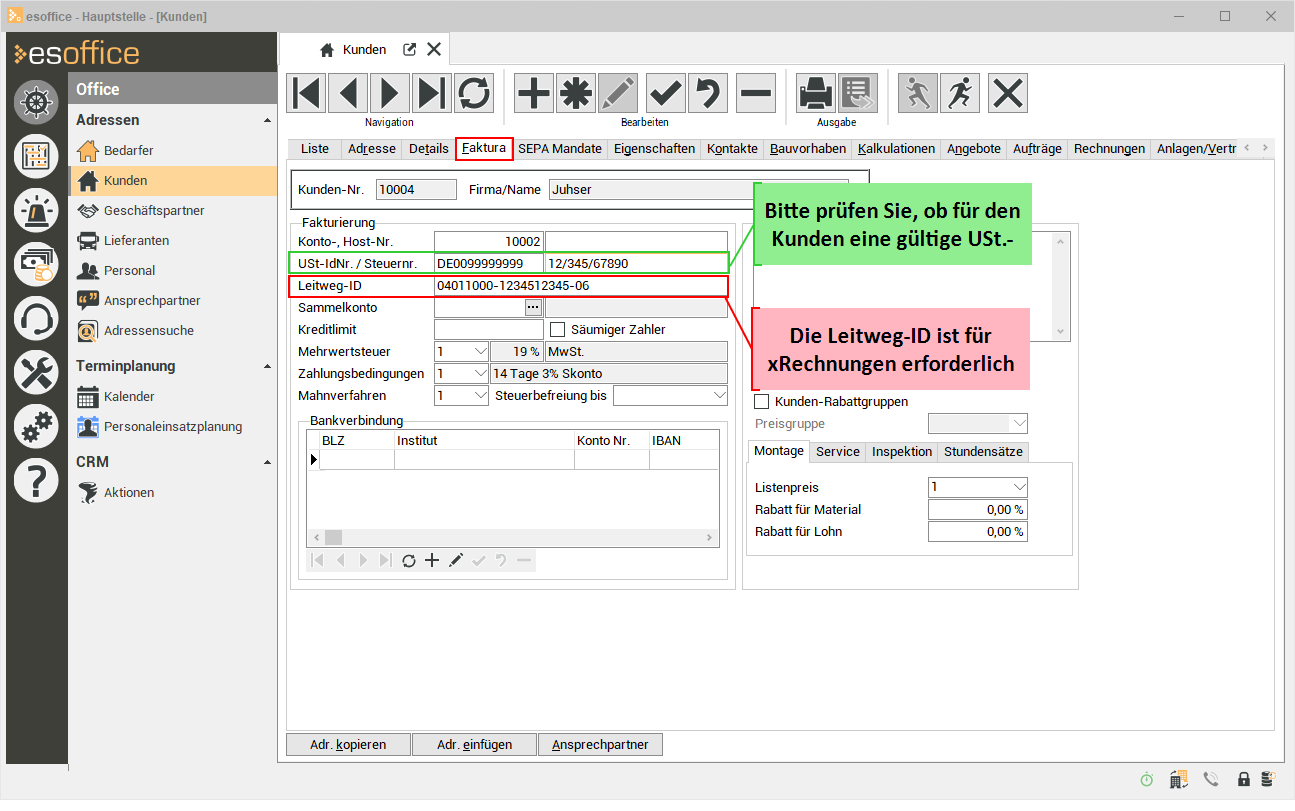The image size is (1295, 811).
Task: Delete record with the minus icon
Action: click(x=756, y=93)
